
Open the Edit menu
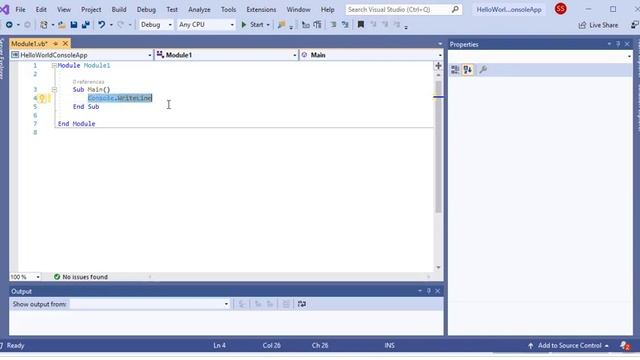pos(41,9)
